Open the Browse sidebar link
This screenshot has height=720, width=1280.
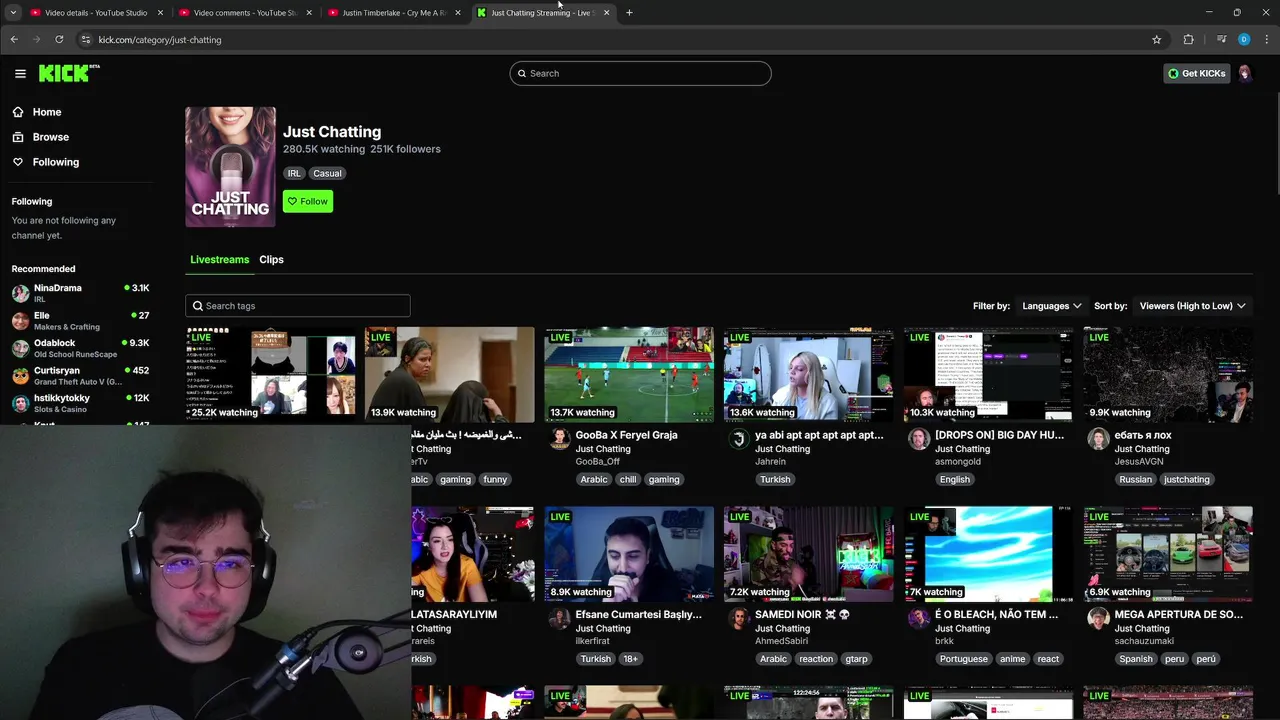(51, 137)
